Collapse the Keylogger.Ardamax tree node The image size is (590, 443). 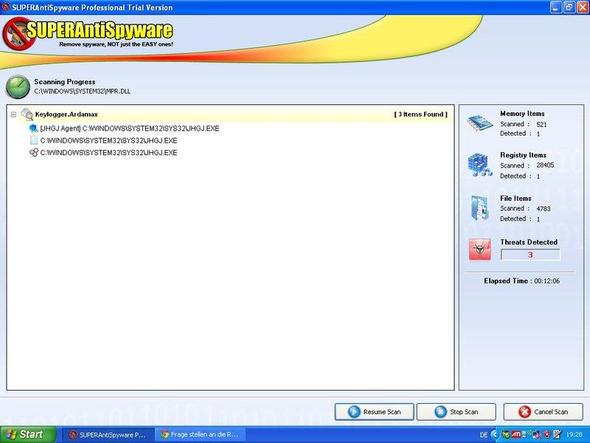coord(14,114)
